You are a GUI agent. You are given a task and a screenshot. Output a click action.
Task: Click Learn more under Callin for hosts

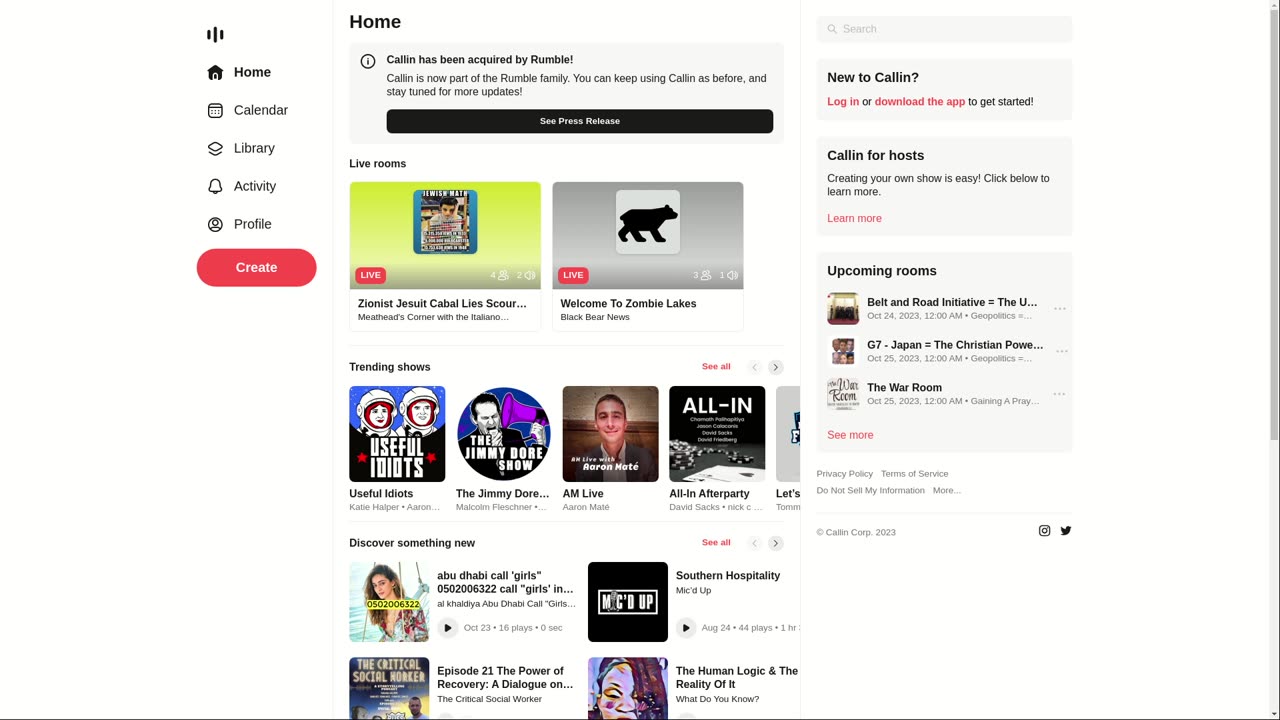click(x=854, y=218)
